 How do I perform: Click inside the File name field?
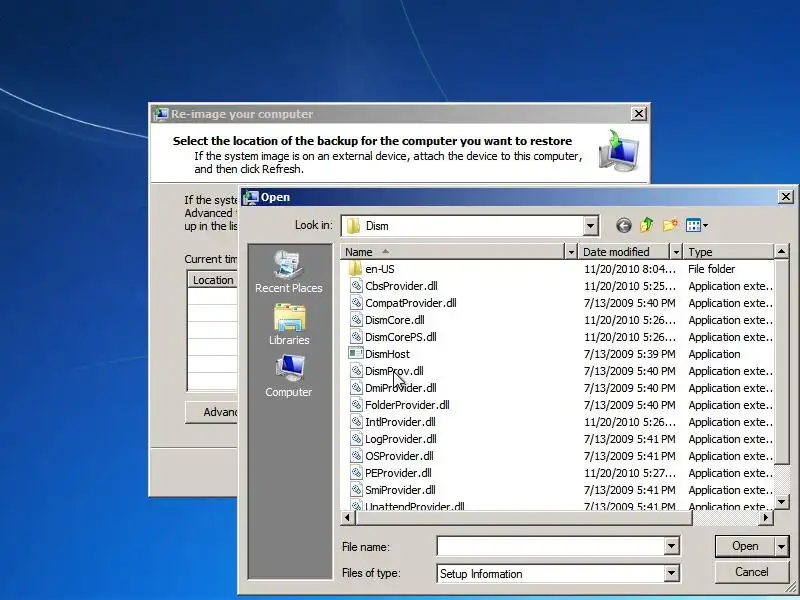pyautogui.click(x=551, y=546)
